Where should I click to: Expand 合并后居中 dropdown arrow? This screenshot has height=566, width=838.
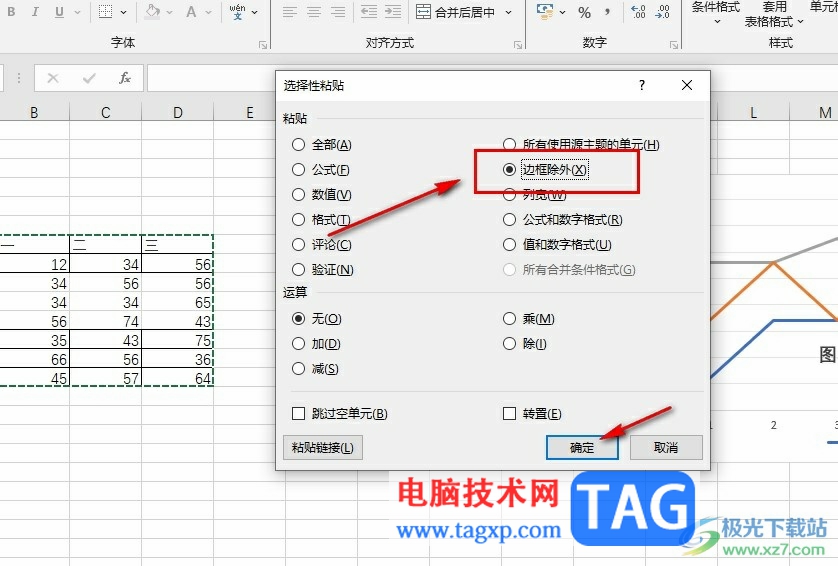[x=508, y=12]
